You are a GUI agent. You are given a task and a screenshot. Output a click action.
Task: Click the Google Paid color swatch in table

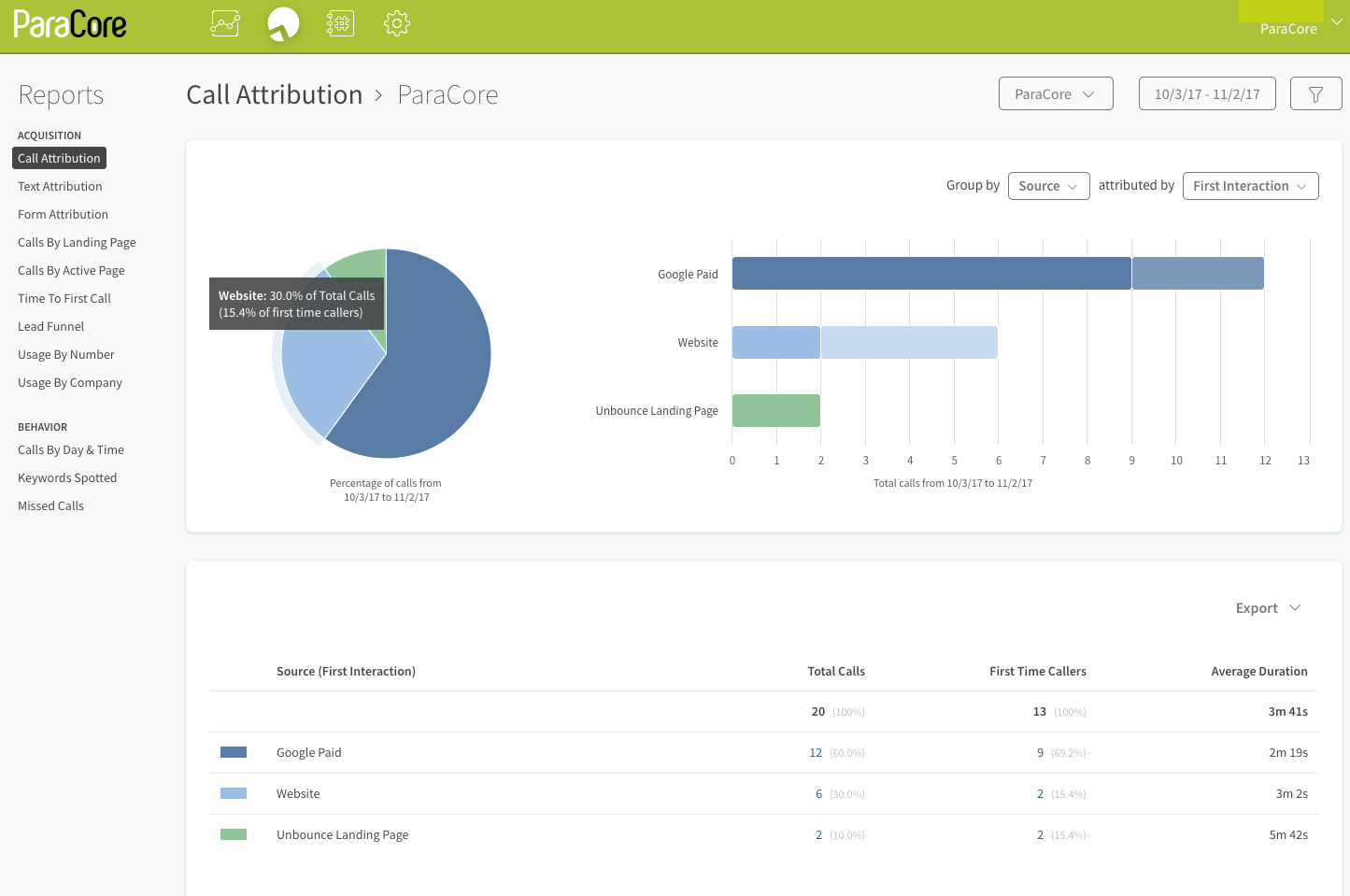(x=234, y=752)
